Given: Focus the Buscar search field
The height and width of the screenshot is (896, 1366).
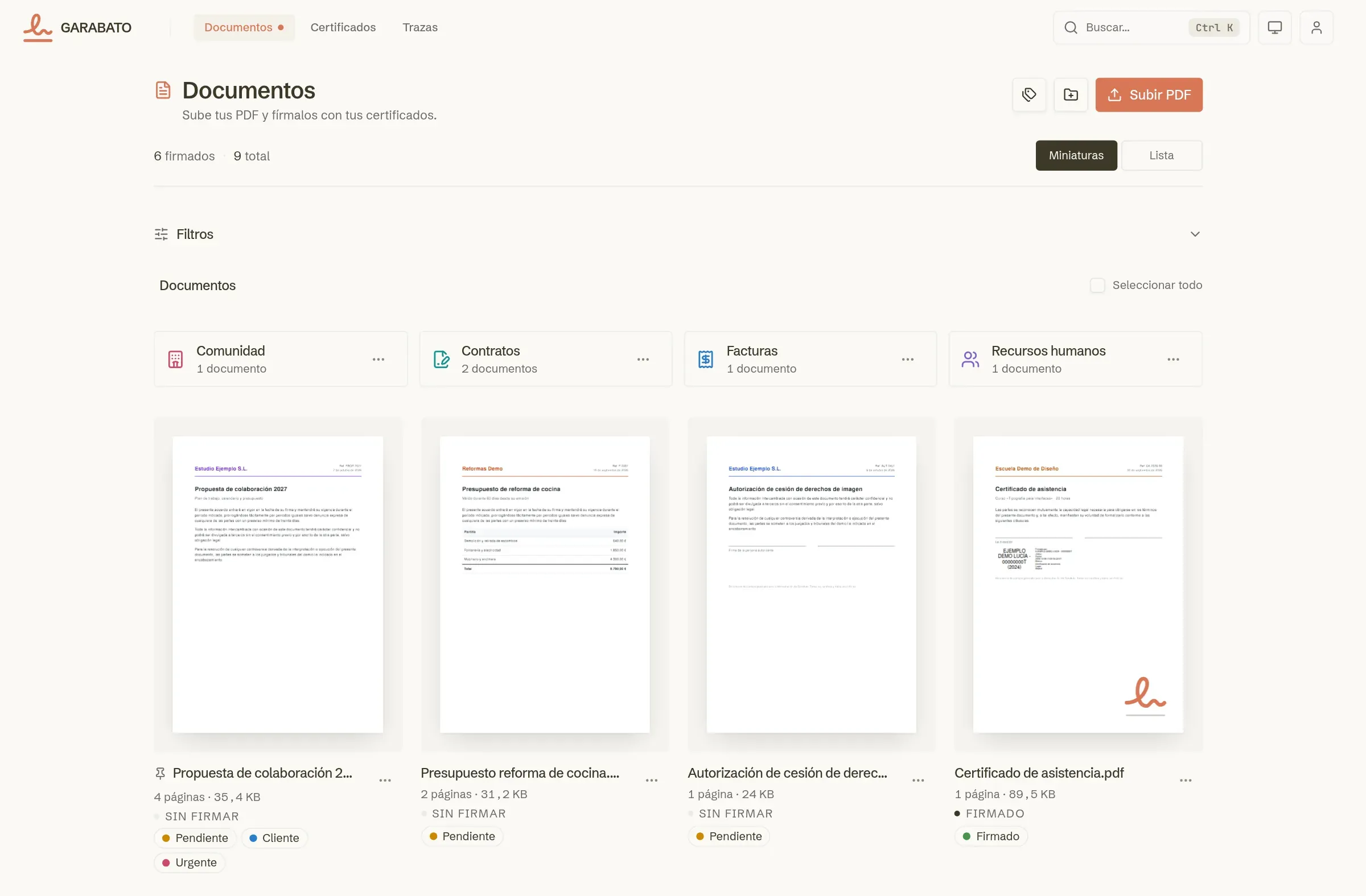Looking at the screenshot, I should click(x=1151, y=27).
